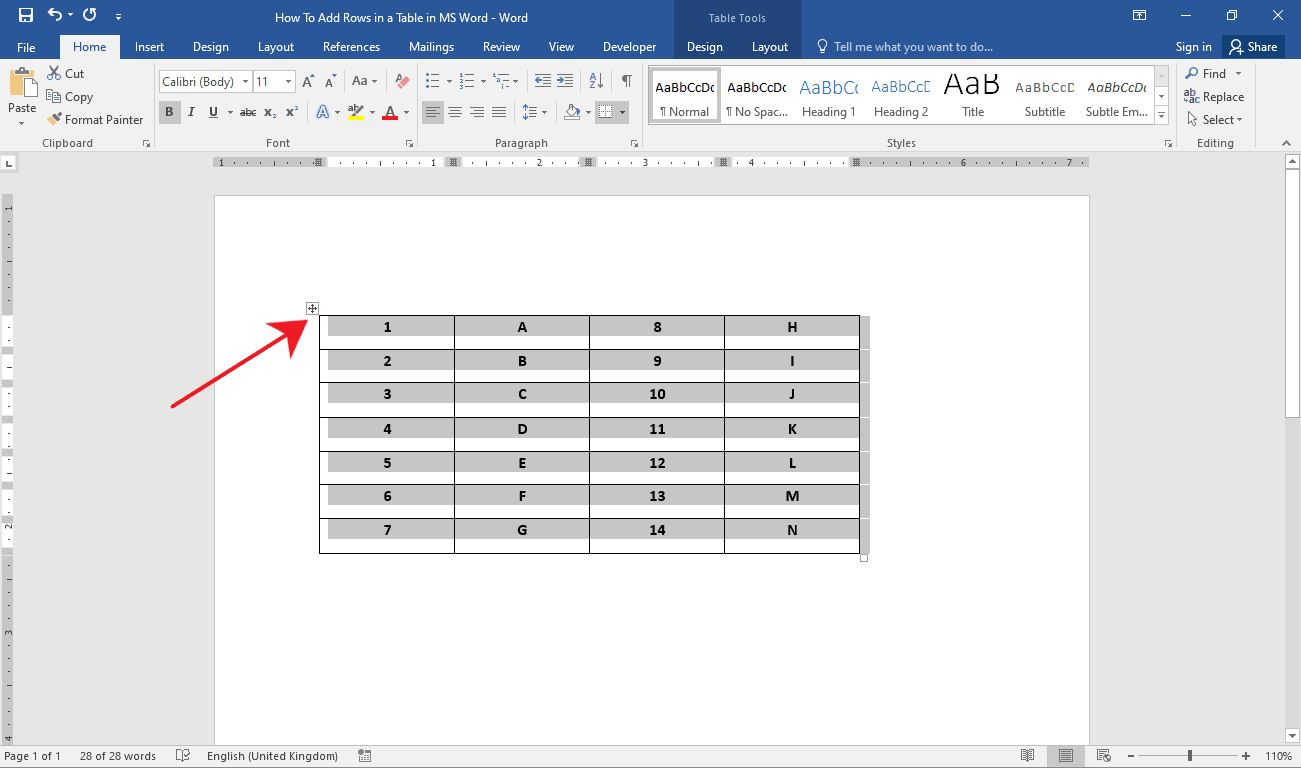This screenshot has height=768, width=1301.
Task: Click the Multilevel List icon
Action: pyautogui.click(x=501, y=82)
